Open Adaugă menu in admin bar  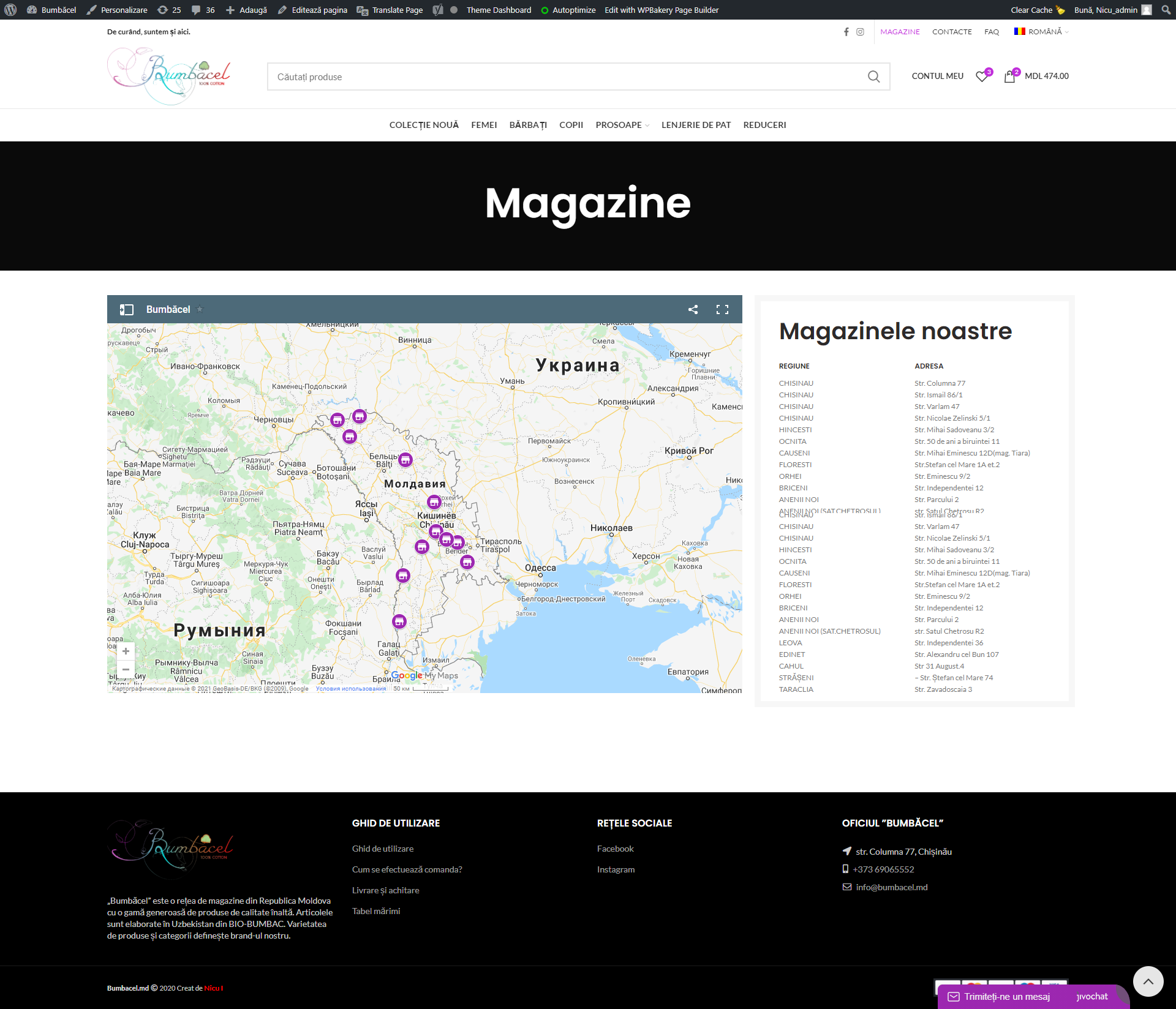pos(246,10)
